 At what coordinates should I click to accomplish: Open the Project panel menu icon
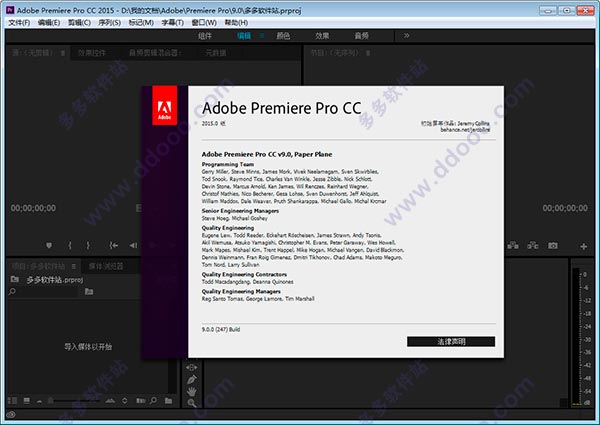coord(73,266)
